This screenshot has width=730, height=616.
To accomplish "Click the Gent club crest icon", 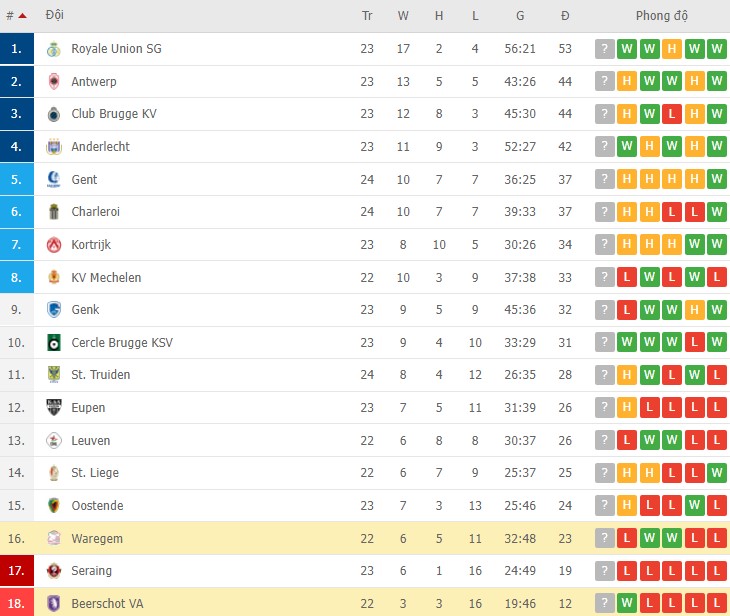I will [x=54, y=180].
